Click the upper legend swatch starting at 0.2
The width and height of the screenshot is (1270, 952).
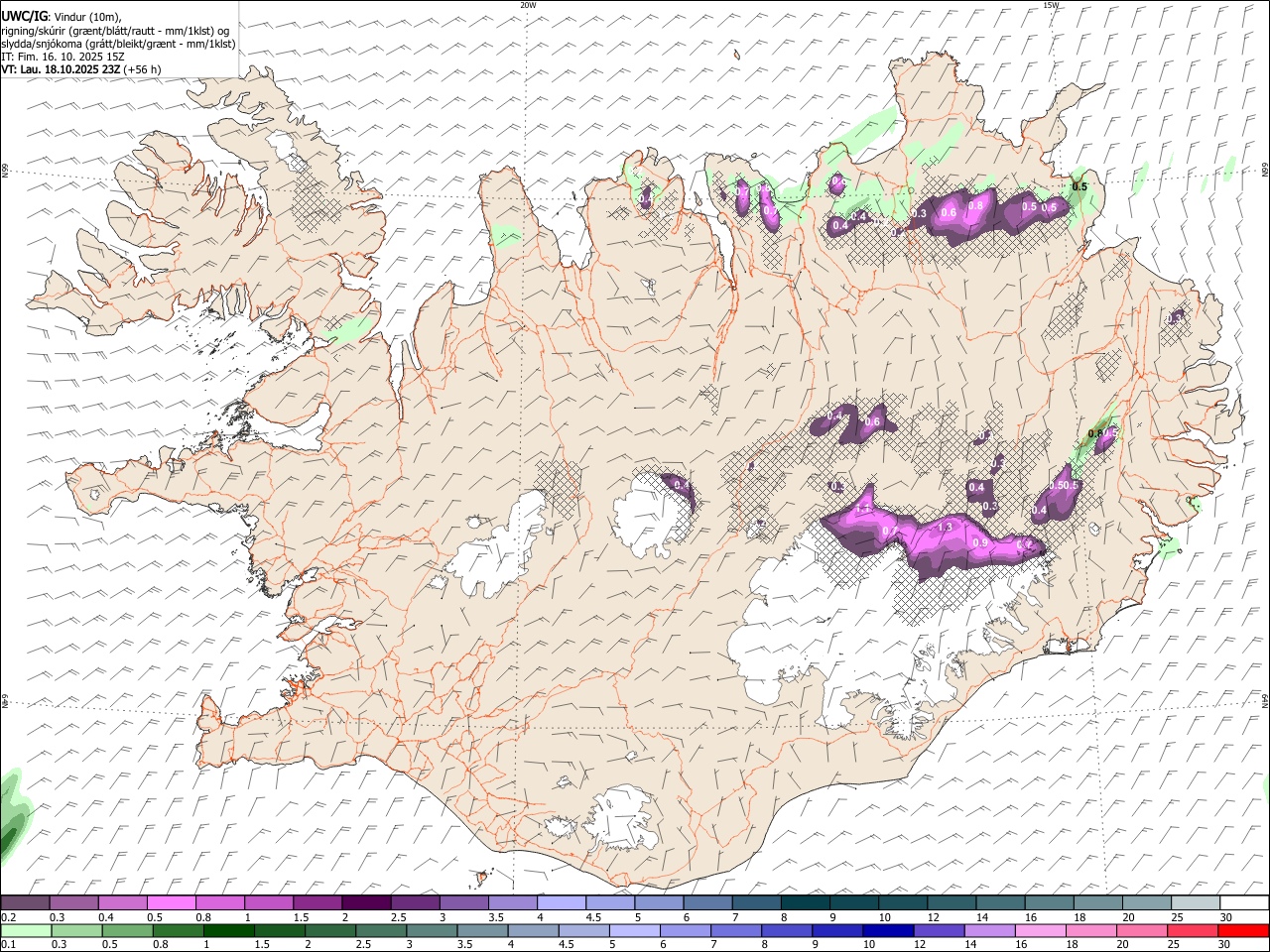[25, 902]
